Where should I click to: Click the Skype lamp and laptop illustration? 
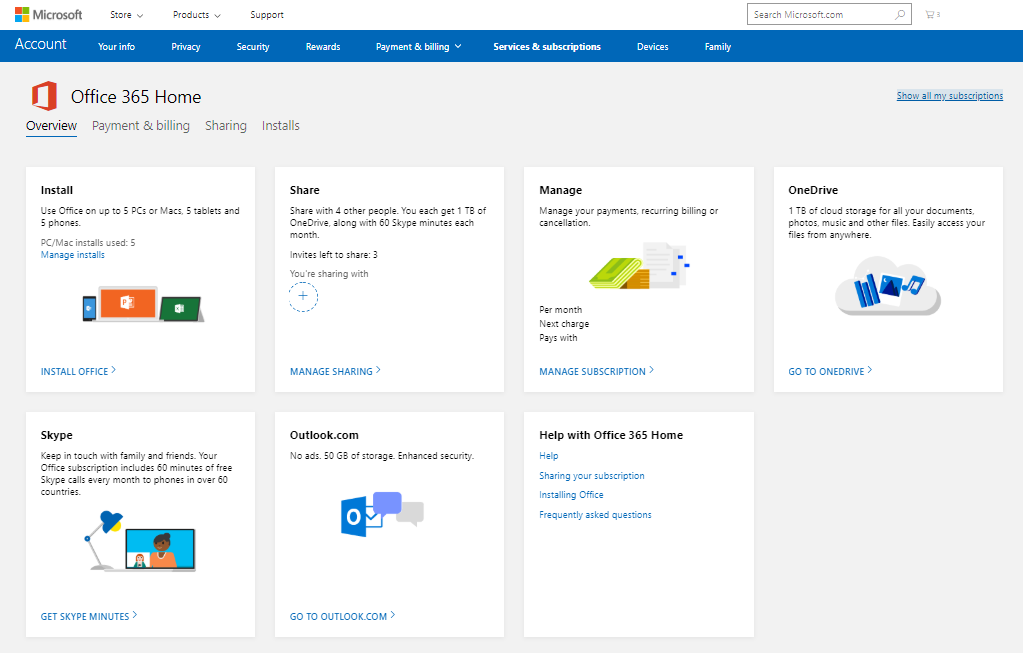pos(140,541)
